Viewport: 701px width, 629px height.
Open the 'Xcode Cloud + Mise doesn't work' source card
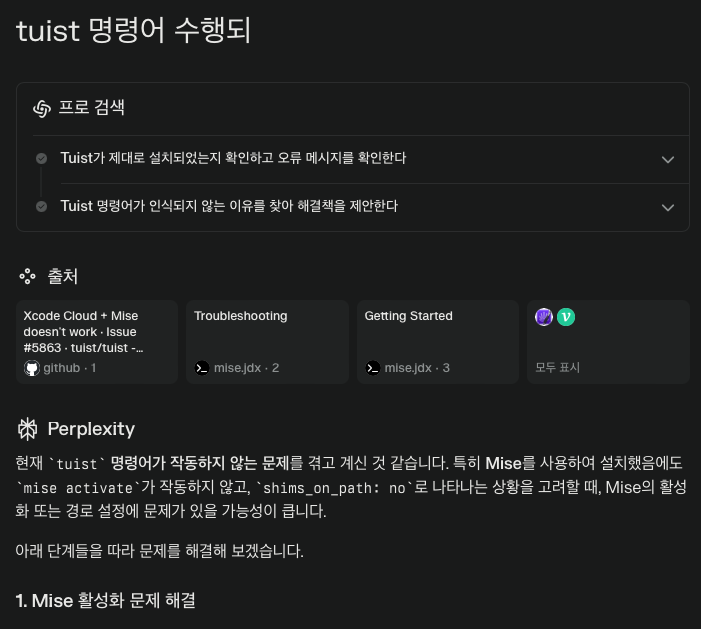click(97, 342)
